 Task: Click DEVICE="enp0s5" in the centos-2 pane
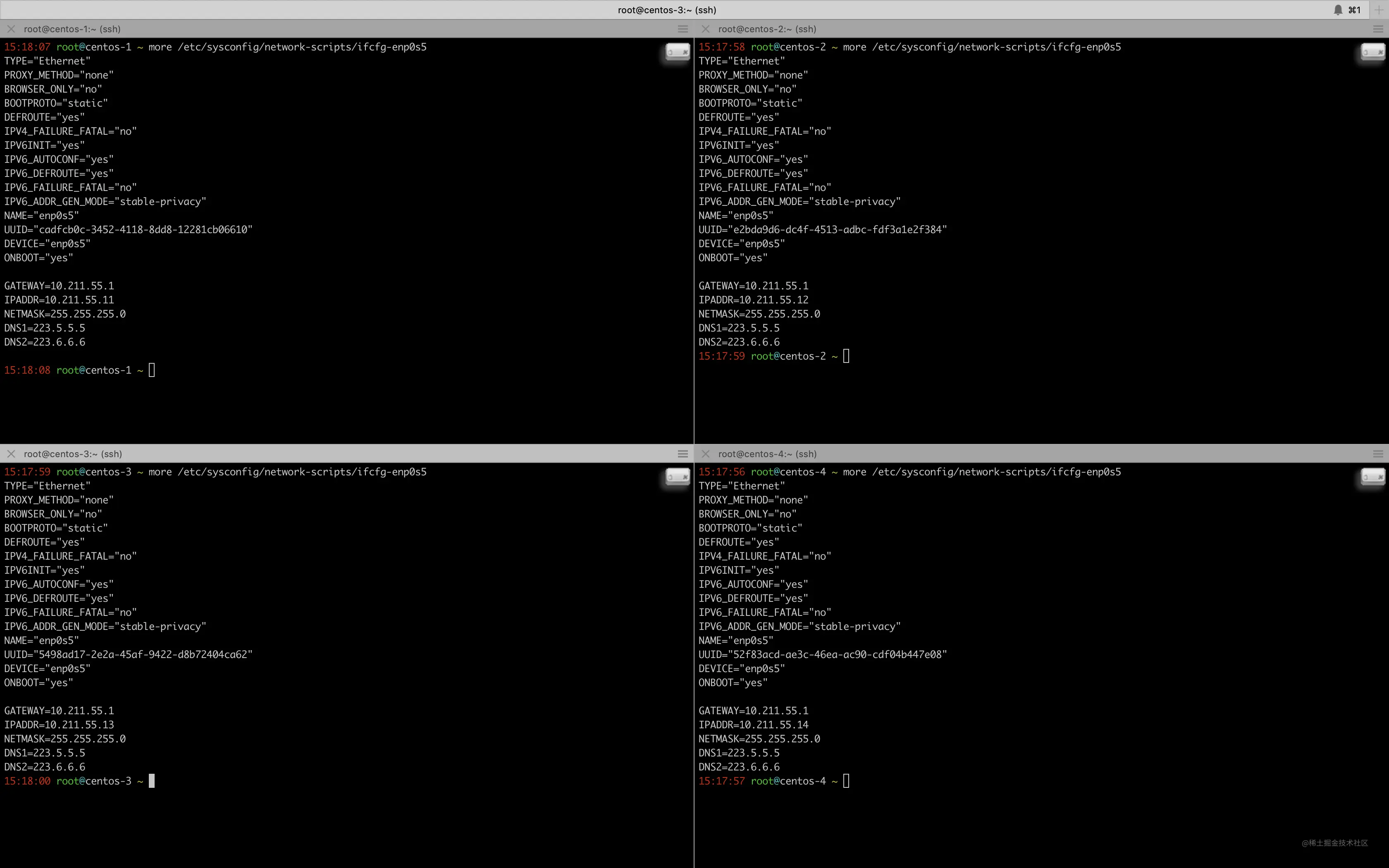point(742,244)
